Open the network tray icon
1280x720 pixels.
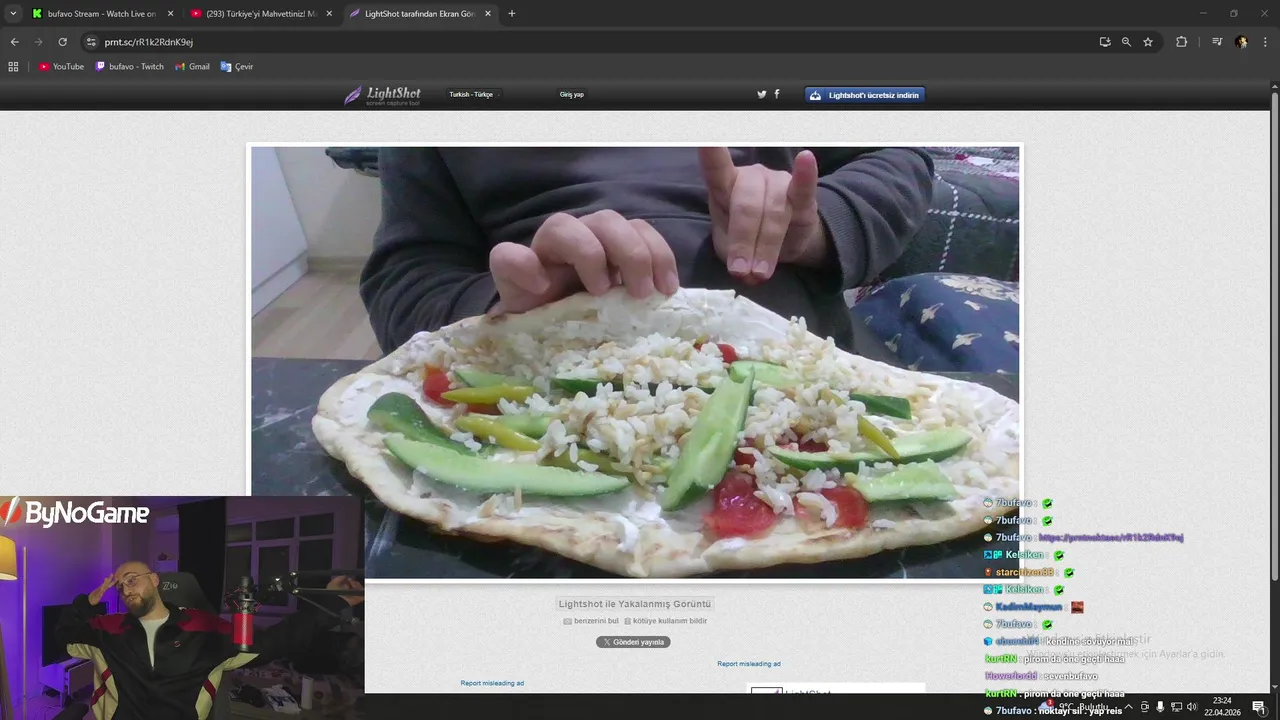(1176, 707)
